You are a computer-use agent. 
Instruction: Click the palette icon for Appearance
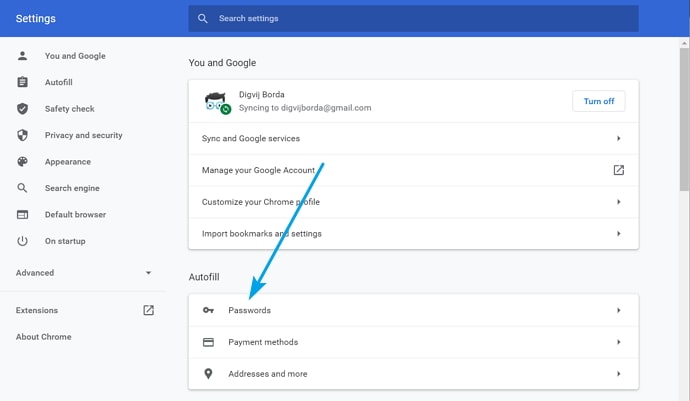tap(22, 162)
